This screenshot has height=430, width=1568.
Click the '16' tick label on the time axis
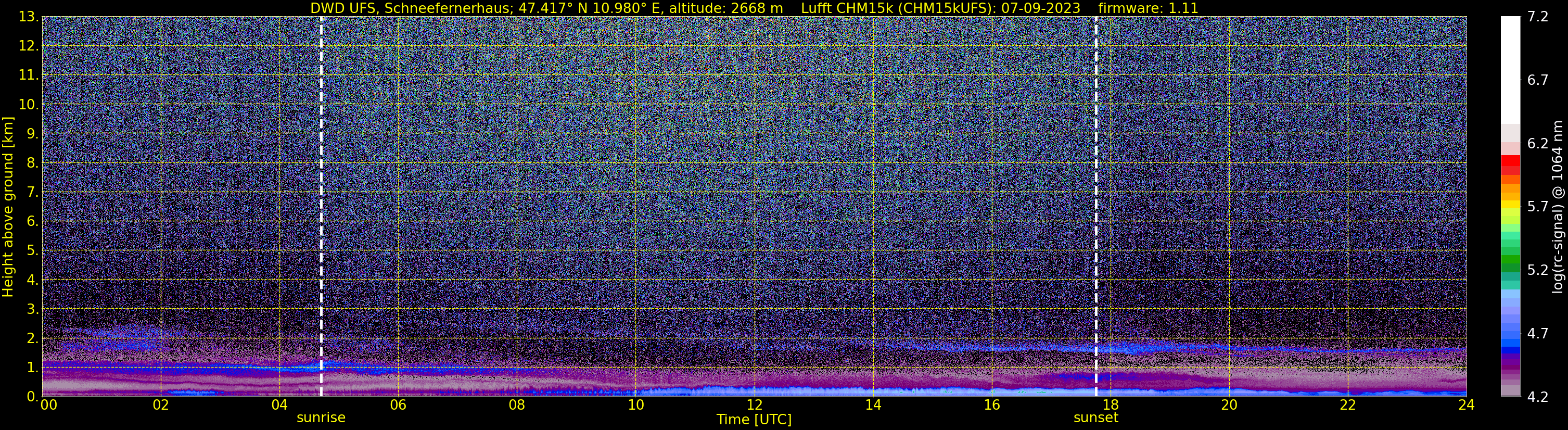[991, 406]
